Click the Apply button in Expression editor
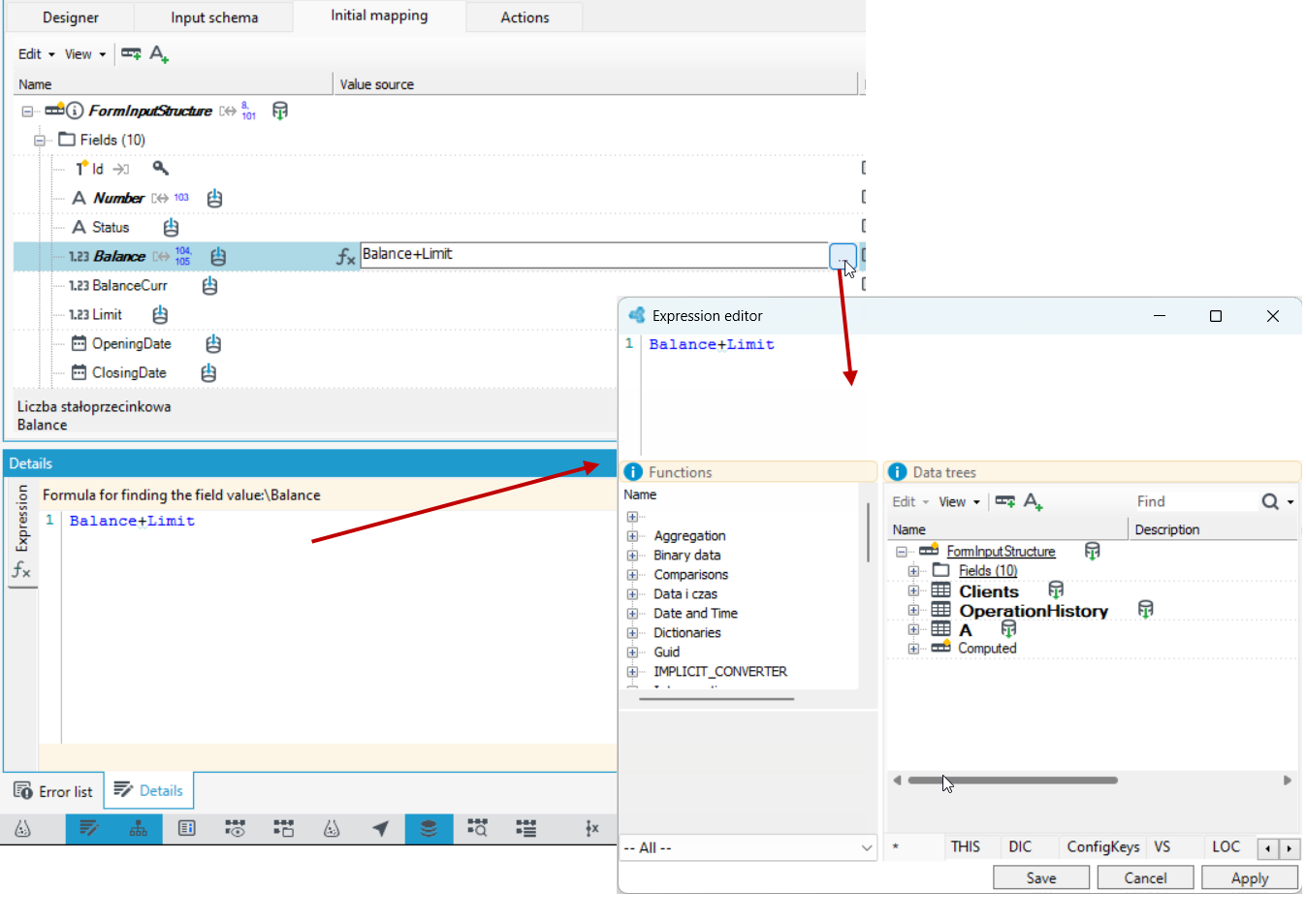The image size is (1306, 924). (1249, 877)
